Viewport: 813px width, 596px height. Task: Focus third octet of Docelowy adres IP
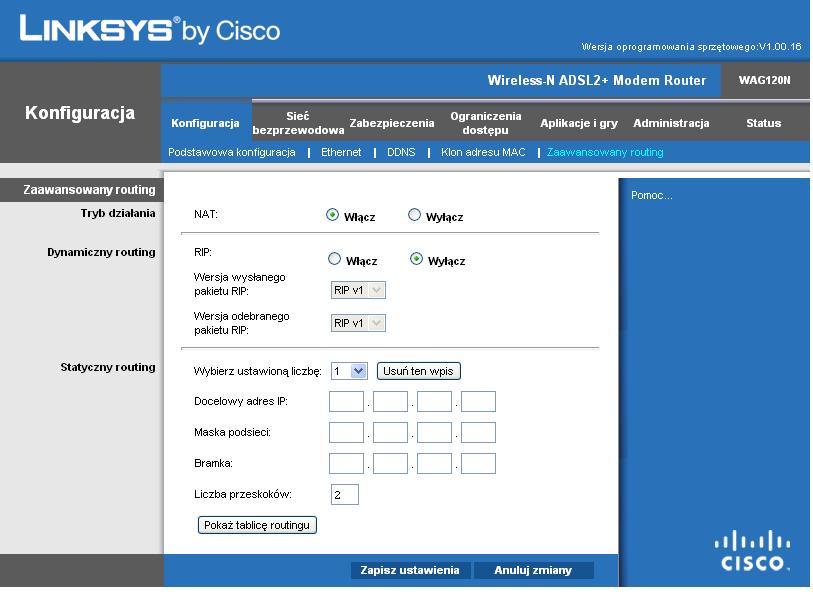click(434, 401)
